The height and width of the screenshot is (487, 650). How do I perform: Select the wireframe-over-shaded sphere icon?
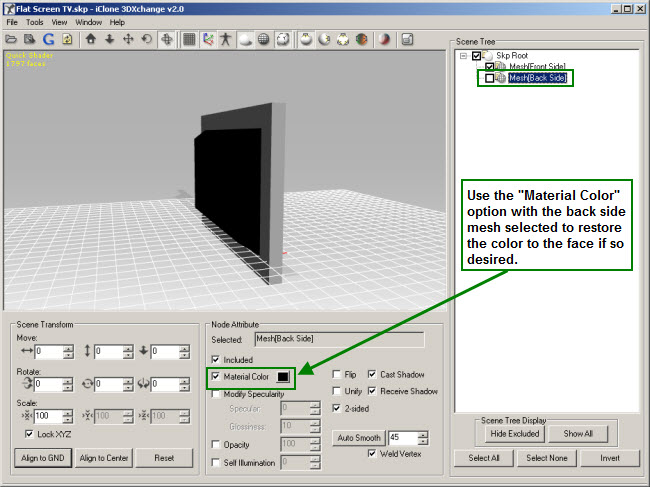click(x=283, y=40)
